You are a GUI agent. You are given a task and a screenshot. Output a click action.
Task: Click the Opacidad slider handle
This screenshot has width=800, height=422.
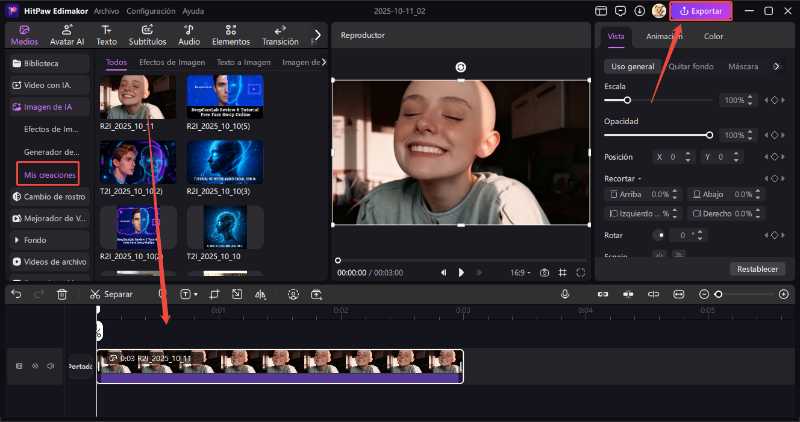point(709,135)
